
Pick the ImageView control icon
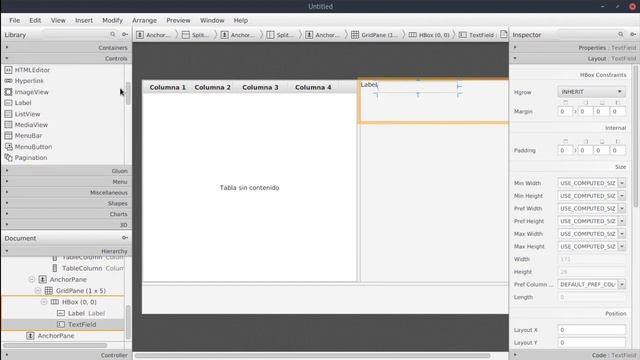pos(8,92)
